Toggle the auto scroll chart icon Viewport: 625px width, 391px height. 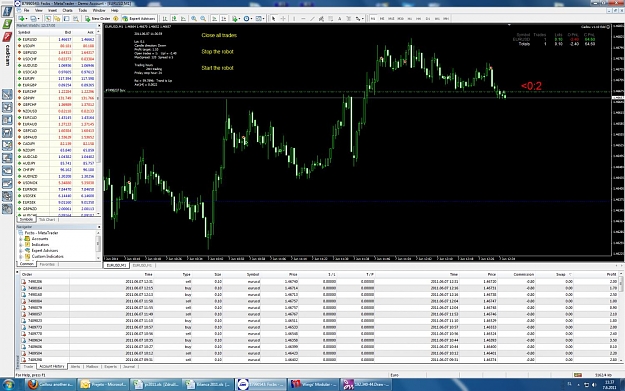pyautogui.click(x=214, y=18)
